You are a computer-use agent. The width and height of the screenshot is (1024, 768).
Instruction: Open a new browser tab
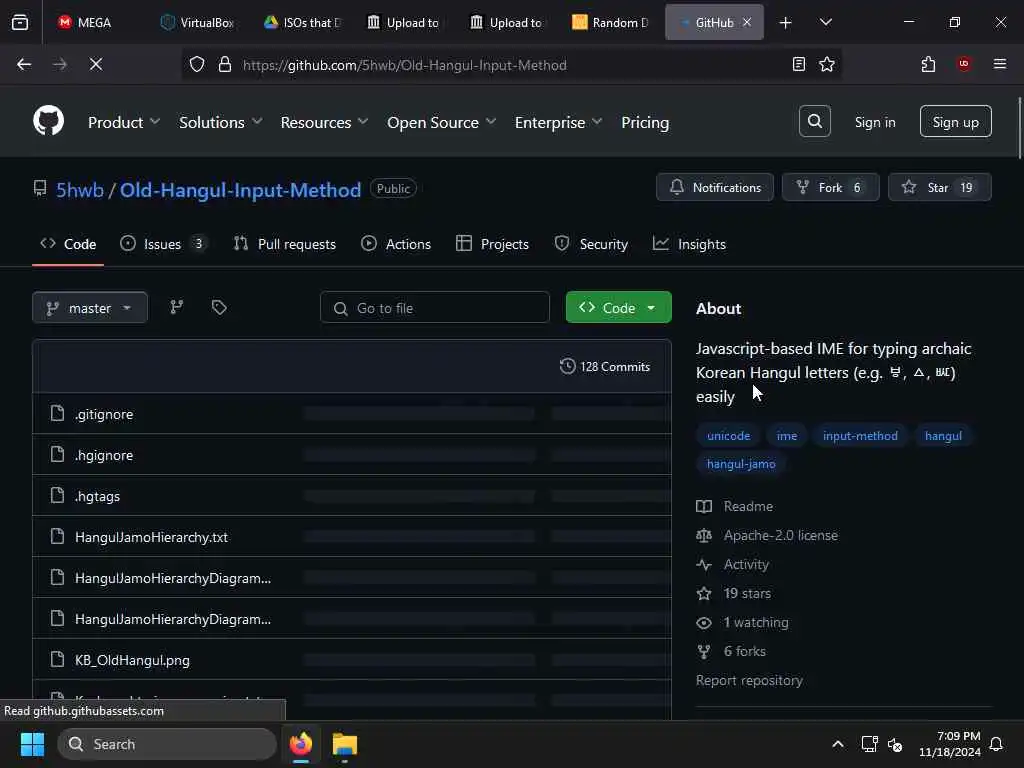coord(785,22)
